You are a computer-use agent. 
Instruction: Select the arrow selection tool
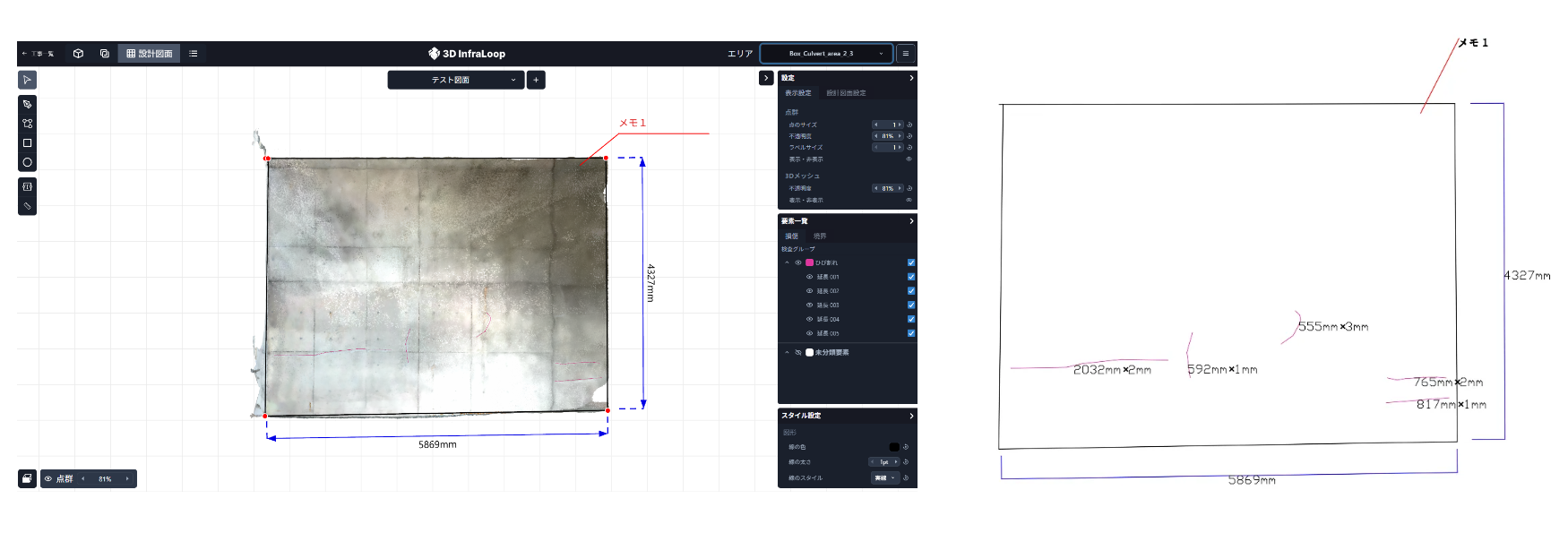[27, 80]
